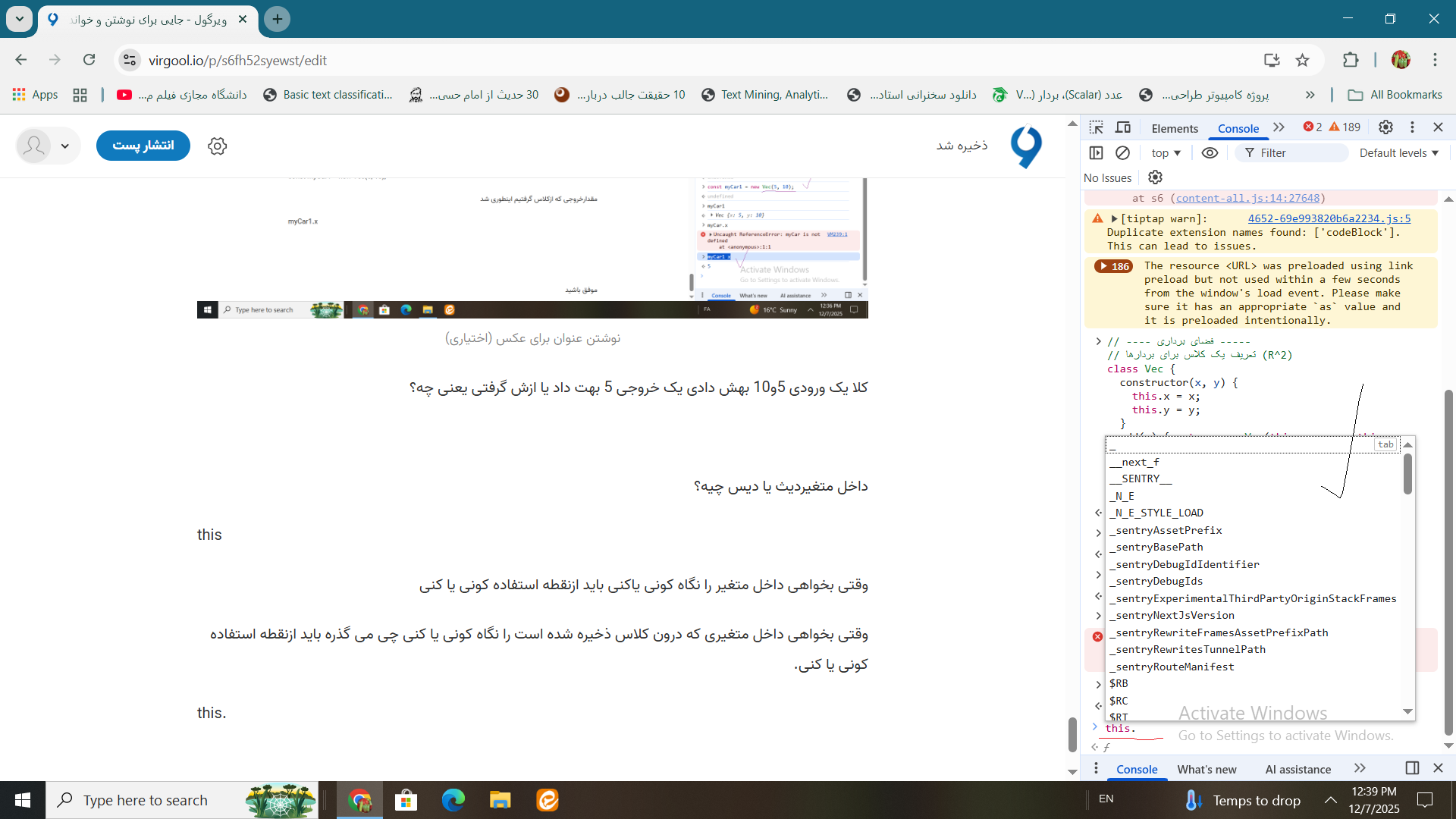This screenshot has height=819, width=1456.
Task: Expand the 186 grouped warnings
Action: [x=1113, y=266]
